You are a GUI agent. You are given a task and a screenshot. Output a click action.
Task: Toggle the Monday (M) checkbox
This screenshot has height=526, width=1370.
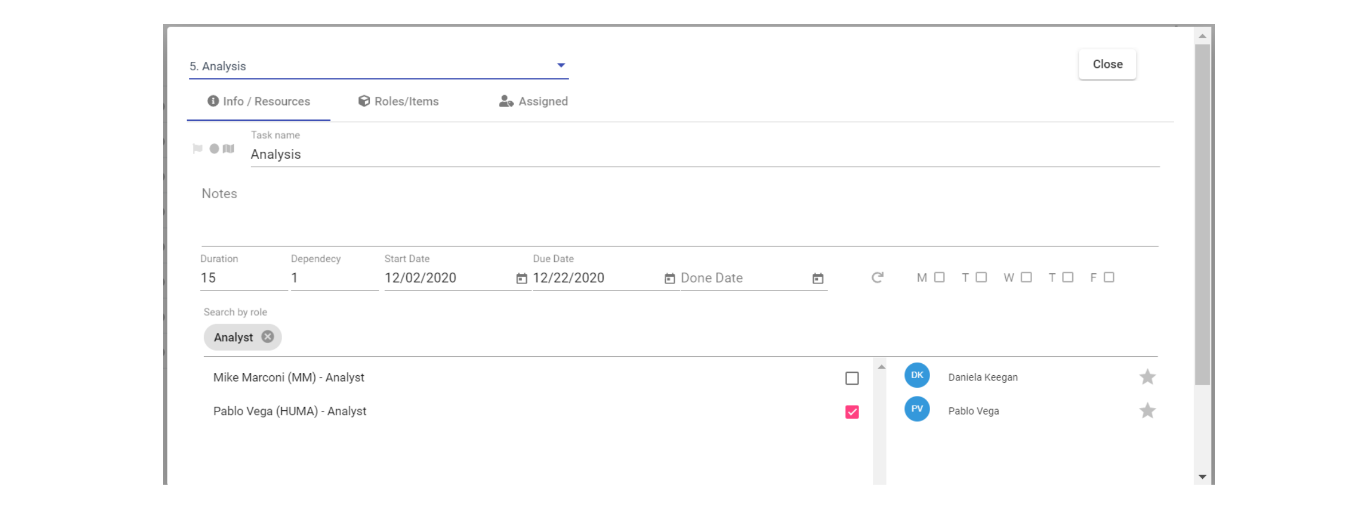[x=939, y=277]
